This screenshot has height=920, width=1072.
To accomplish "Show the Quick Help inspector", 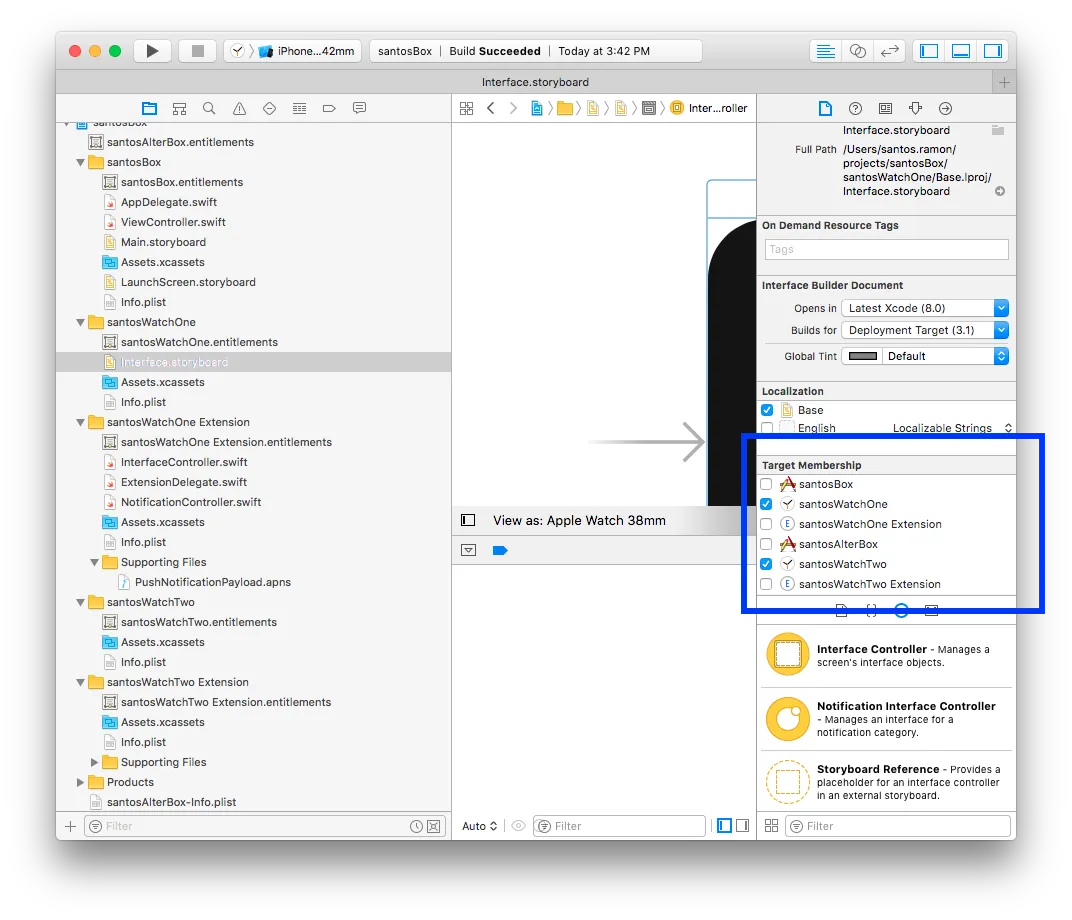I will (855, 108).
